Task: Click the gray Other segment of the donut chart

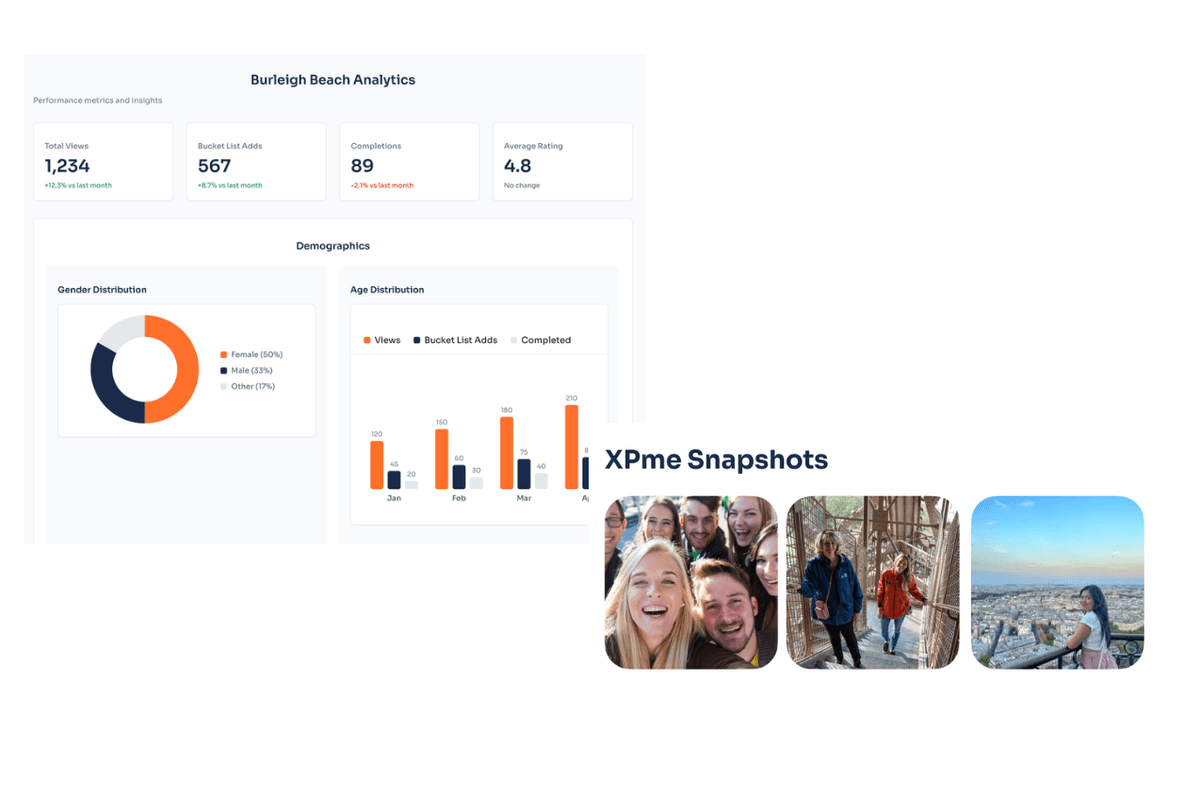Action: click(x=122, y=331)
